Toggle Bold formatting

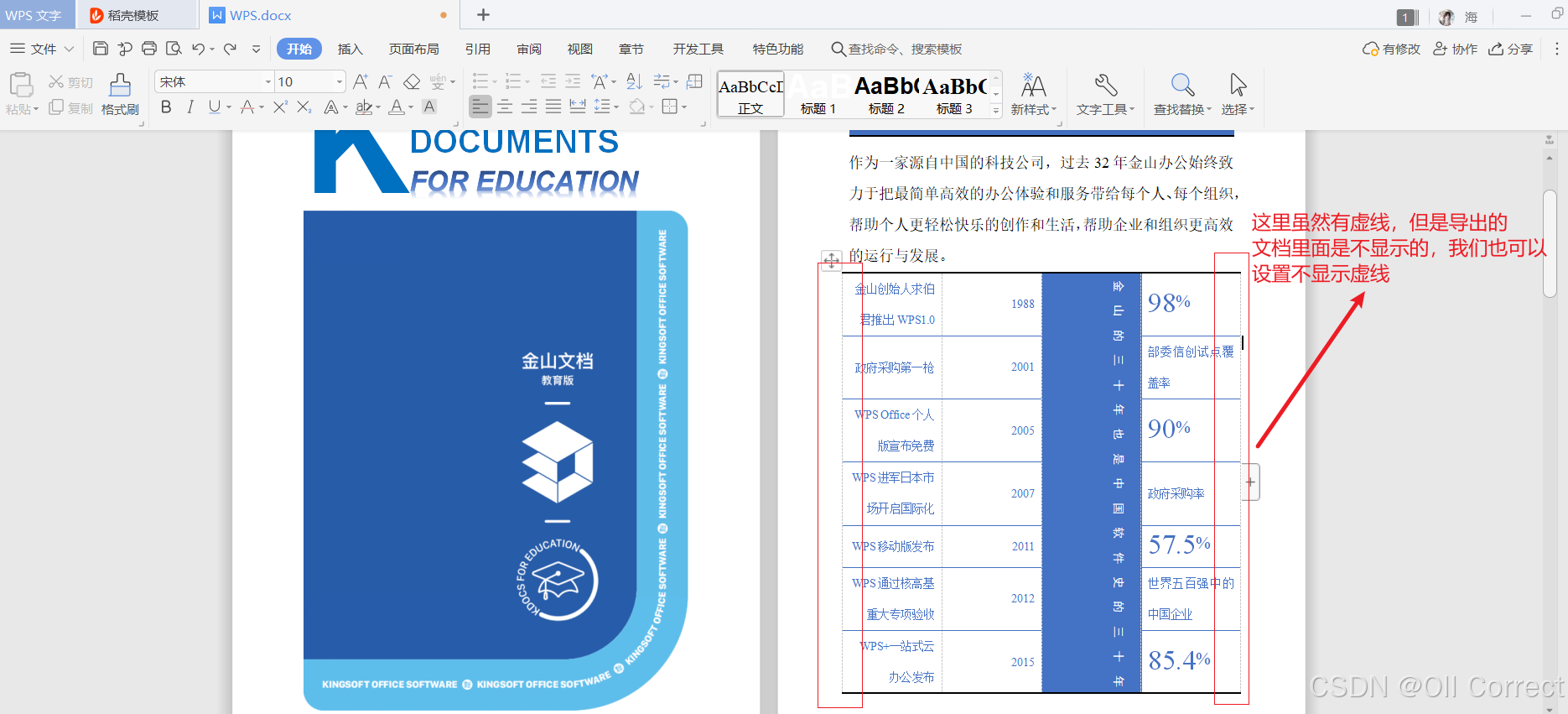tap(166, 107)
